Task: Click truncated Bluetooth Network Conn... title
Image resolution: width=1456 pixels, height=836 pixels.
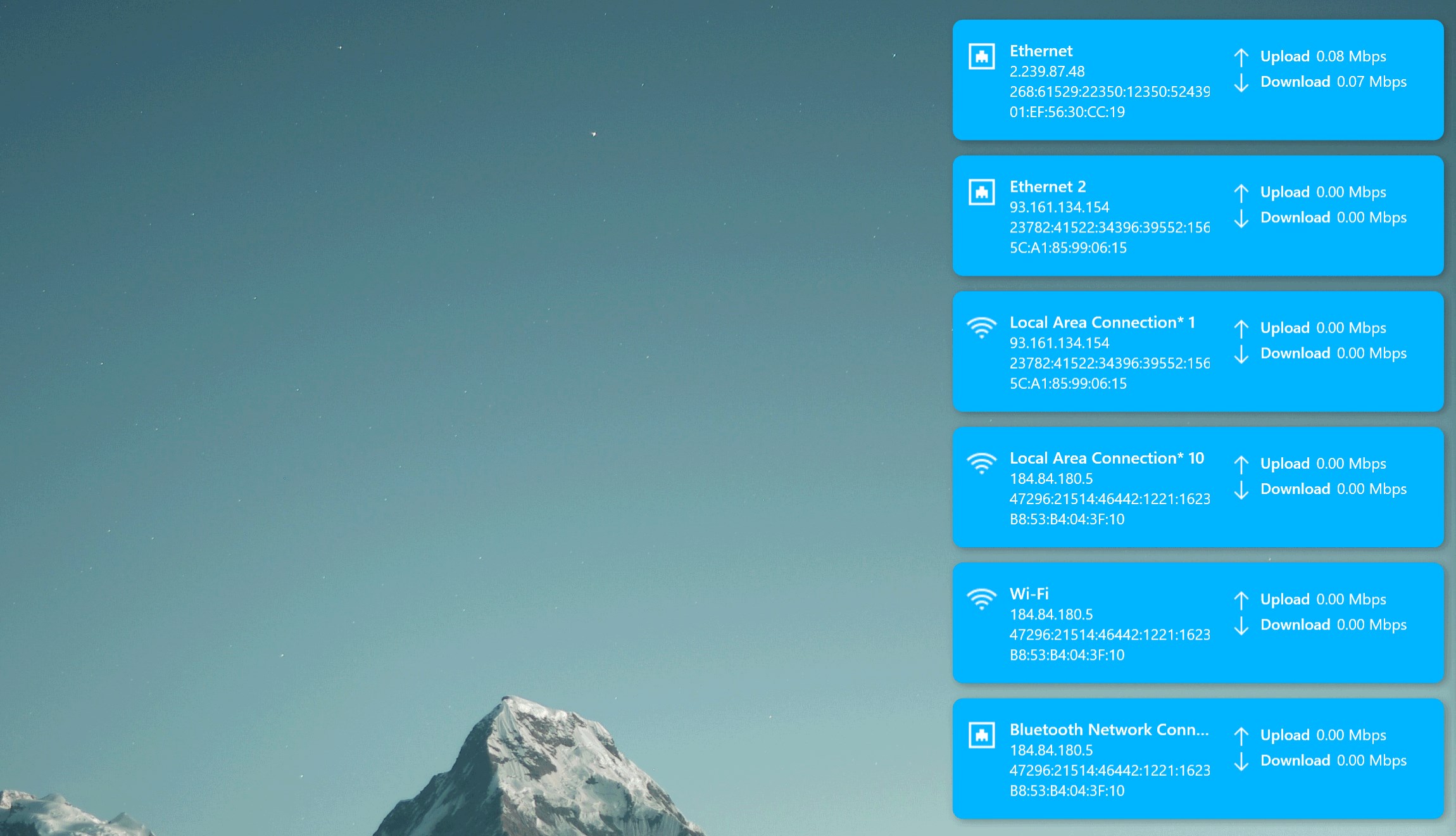Action: click(1108, 730)
